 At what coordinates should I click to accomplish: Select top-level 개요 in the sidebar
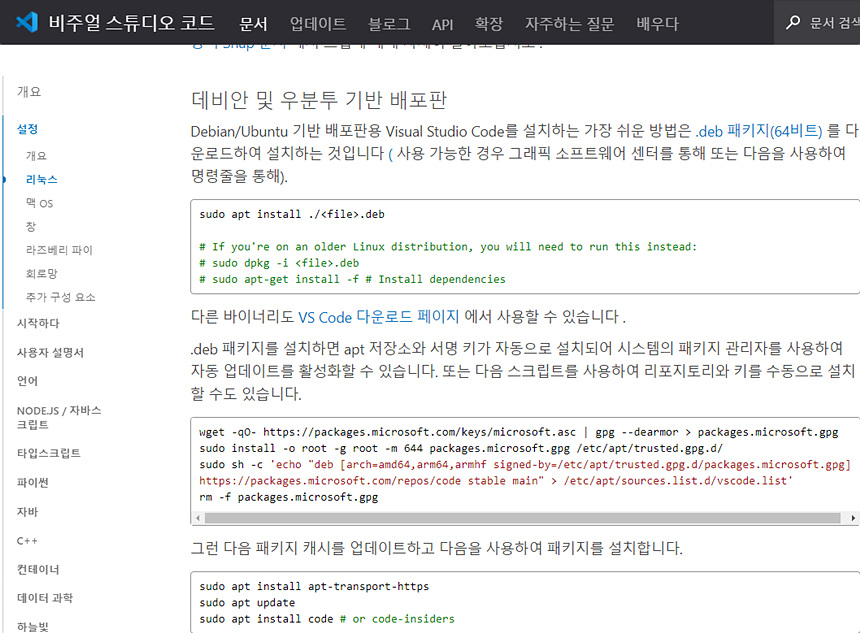[29, 92]
